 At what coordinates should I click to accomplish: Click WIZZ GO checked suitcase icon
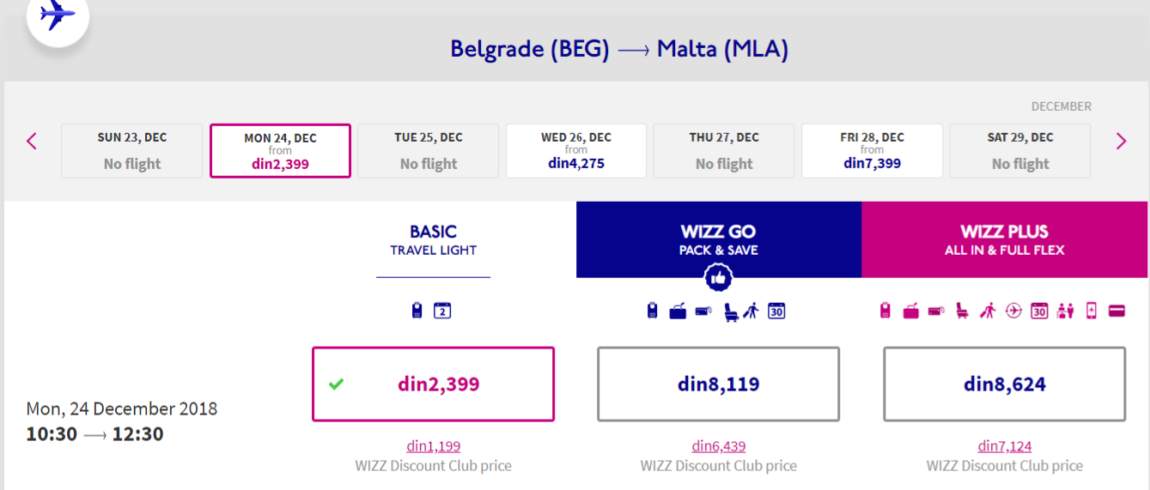tap(678, 311)
